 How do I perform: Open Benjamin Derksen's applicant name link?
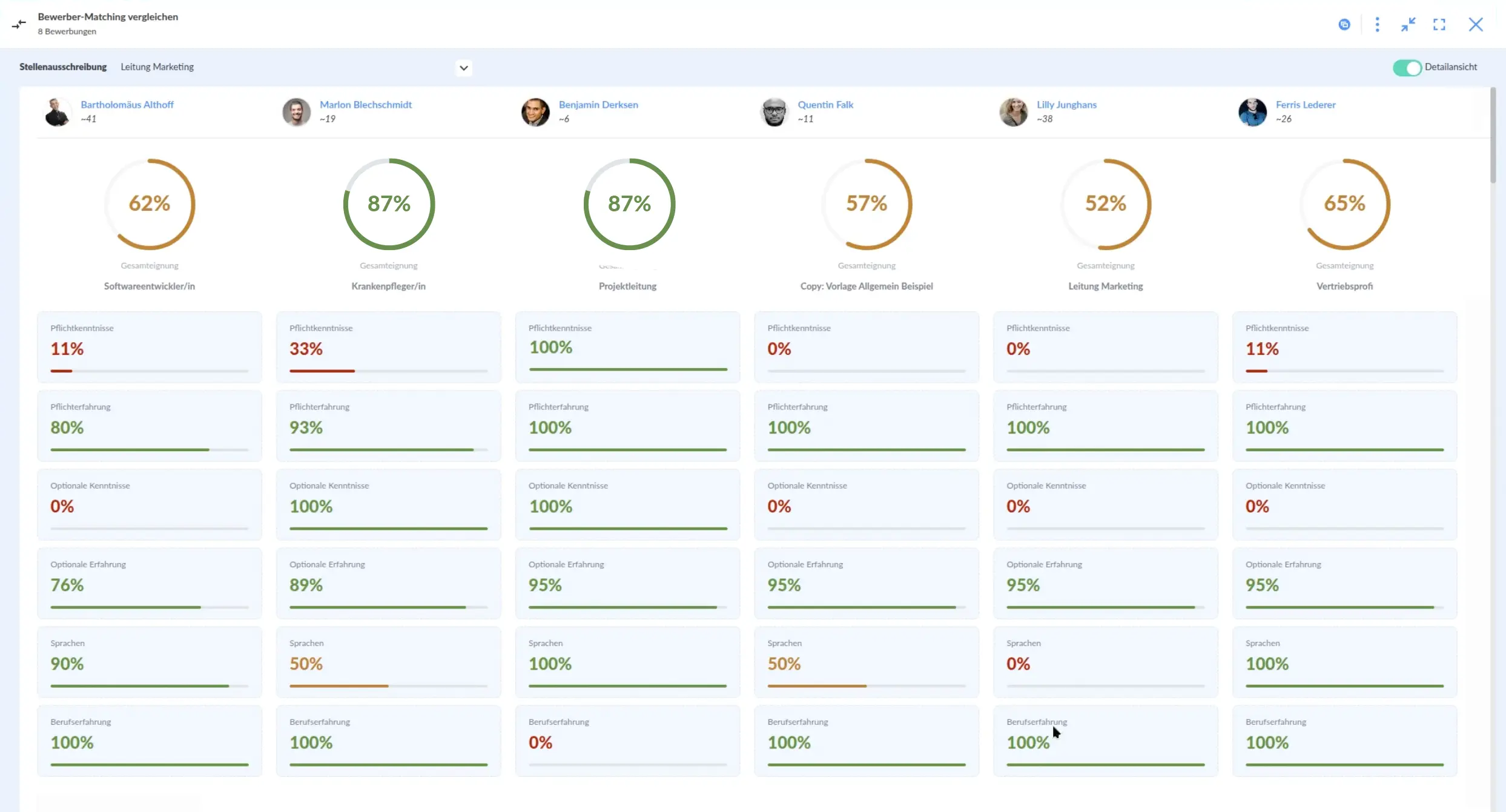[x=598, y=105]
